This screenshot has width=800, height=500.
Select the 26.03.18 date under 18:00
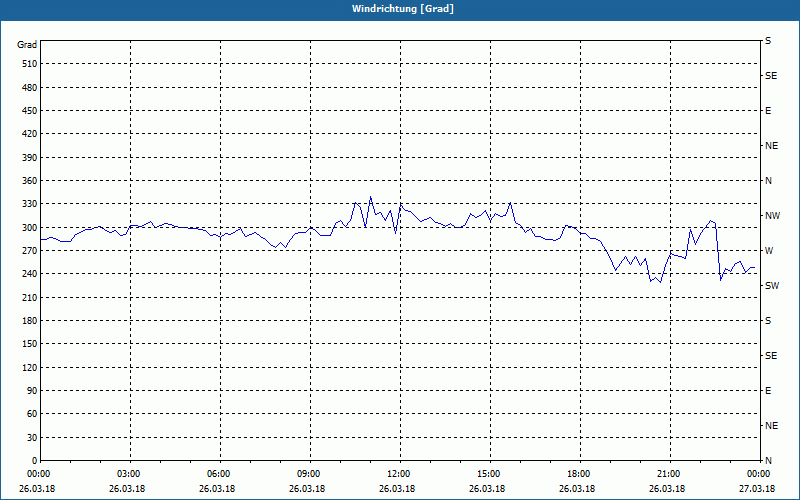click(577, 489)
